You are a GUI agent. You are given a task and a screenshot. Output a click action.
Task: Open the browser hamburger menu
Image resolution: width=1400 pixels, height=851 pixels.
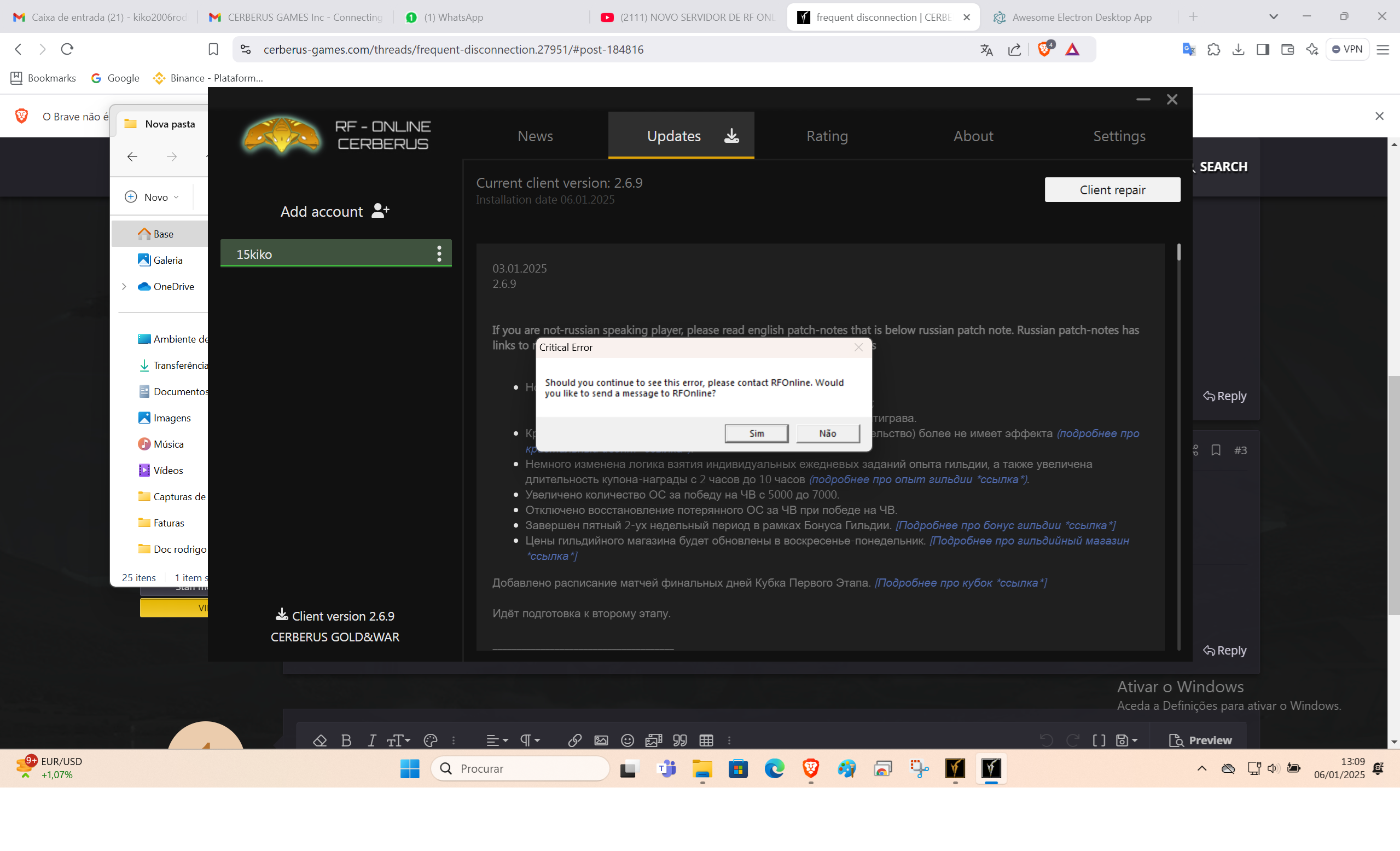point(1383,49)
